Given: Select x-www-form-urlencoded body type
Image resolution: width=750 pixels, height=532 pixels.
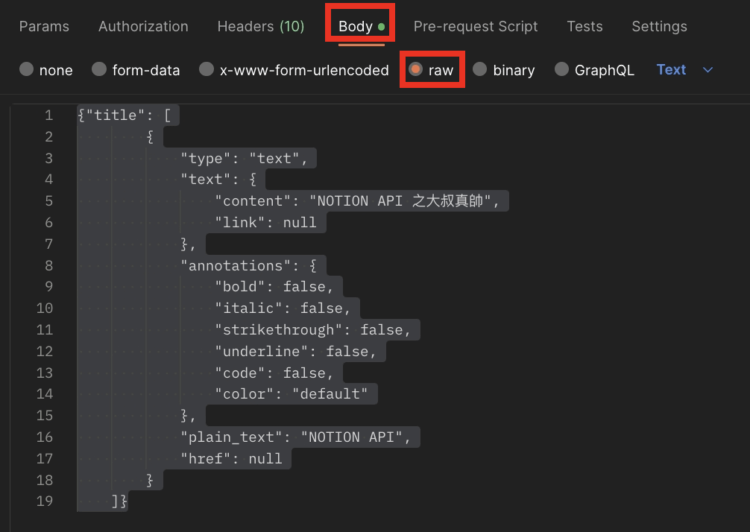Looking at the screenshot, I should 207,70.
